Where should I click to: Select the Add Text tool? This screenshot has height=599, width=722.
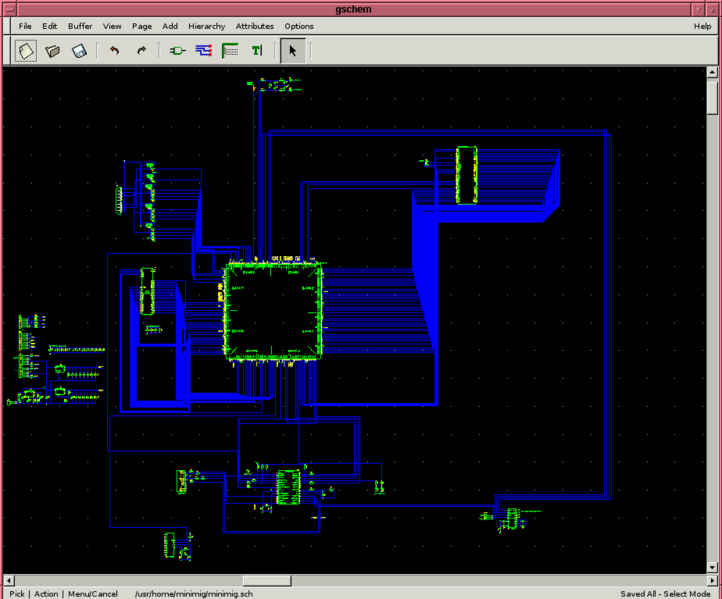coord(257,50)
